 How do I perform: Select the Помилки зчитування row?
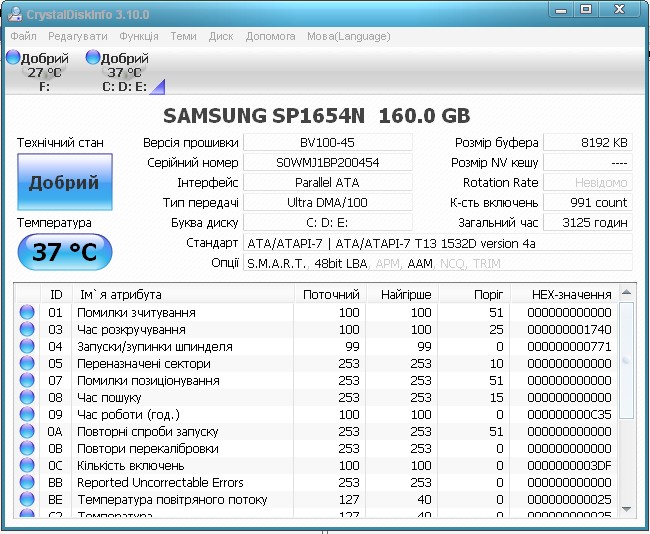coord(317,312)
